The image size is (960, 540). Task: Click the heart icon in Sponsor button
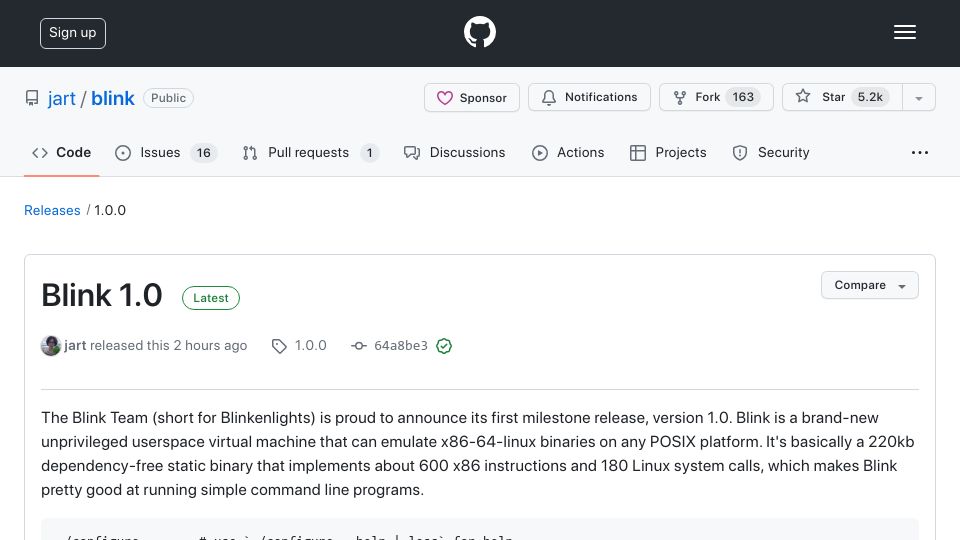click(x=445, y=98)
